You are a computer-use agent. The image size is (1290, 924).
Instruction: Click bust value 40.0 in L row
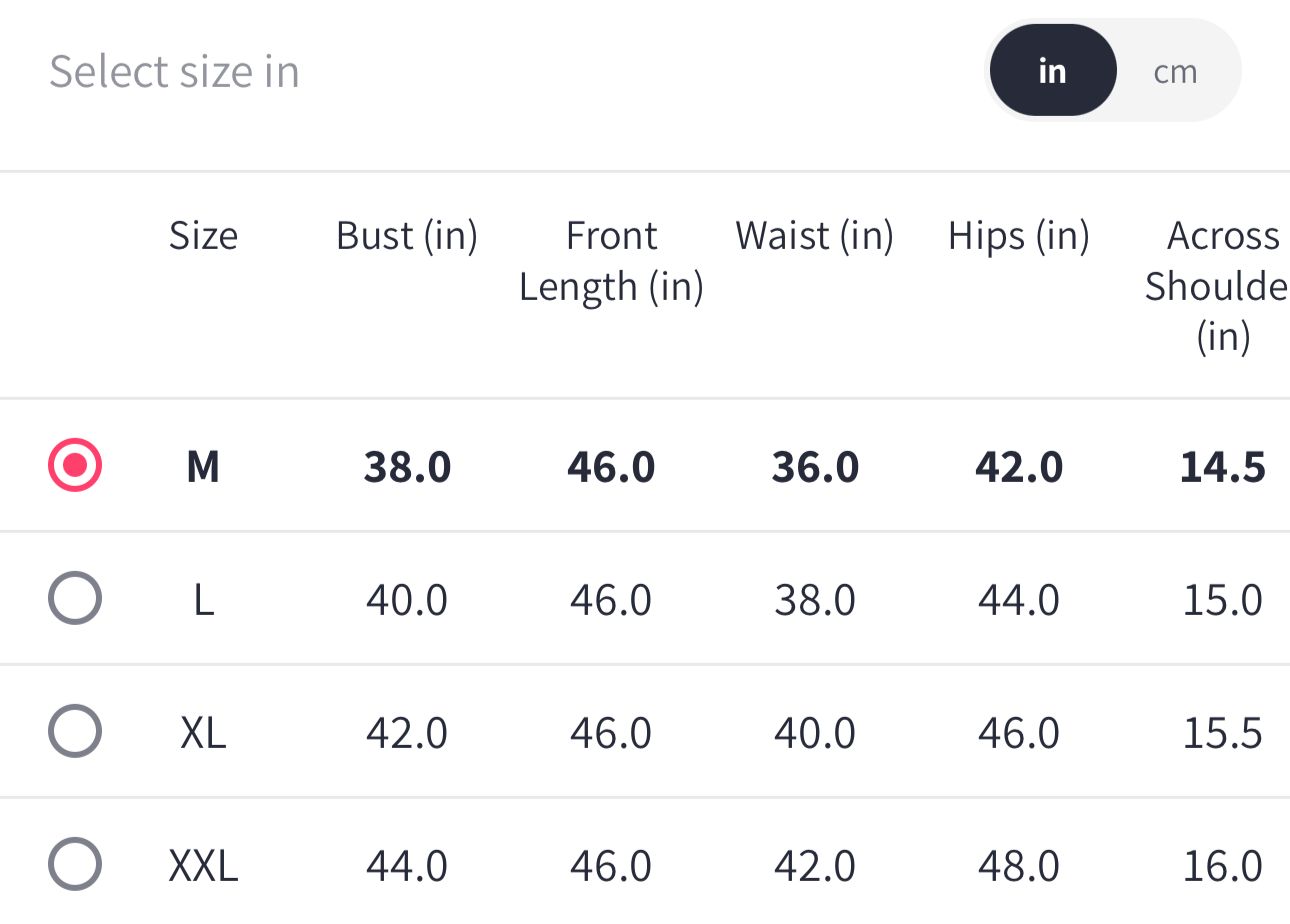point(407,599)
